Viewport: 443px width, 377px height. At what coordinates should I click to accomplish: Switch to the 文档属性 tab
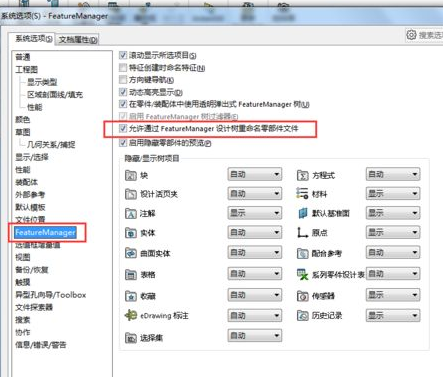78,40
